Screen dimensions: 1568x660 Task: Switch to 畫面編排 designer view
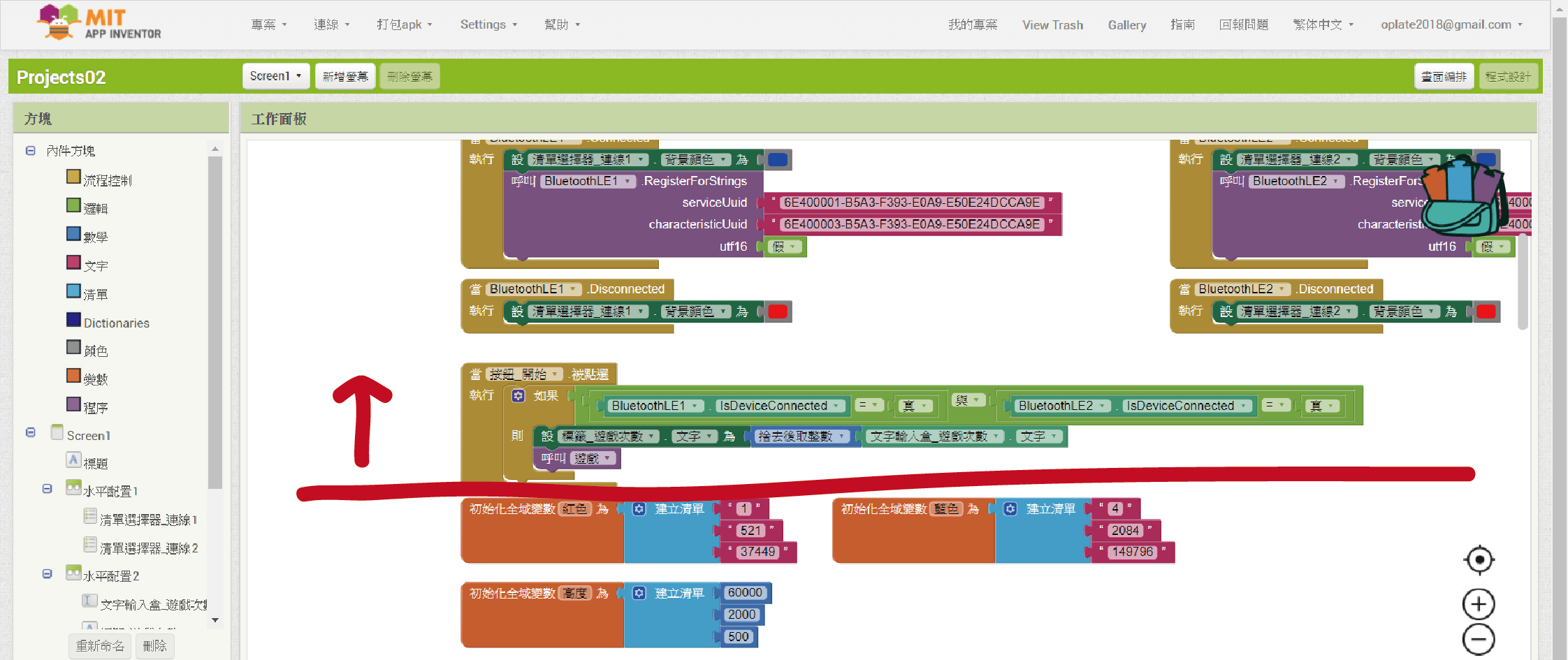point(1444,76)
